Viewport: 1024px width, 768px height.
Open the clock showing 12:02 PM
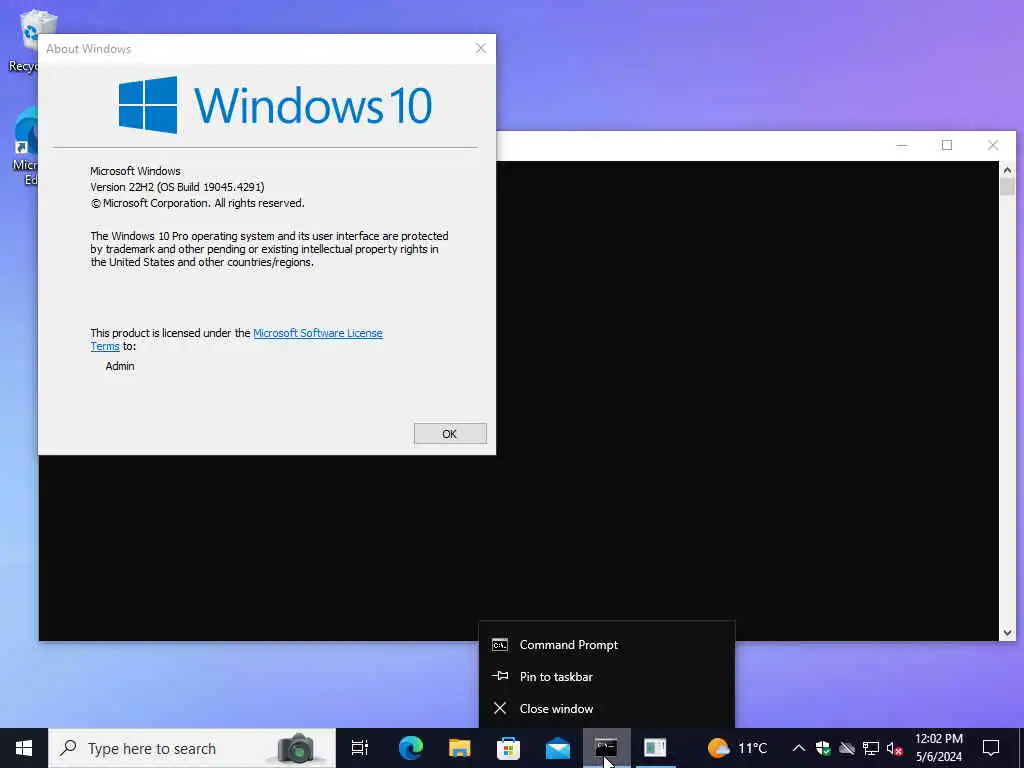coord(938,748)
